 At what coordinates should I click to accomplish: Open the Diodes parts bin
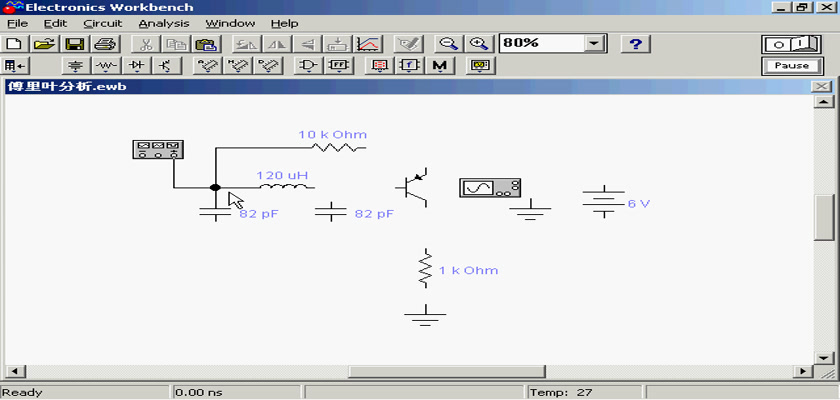coord(137,66)
